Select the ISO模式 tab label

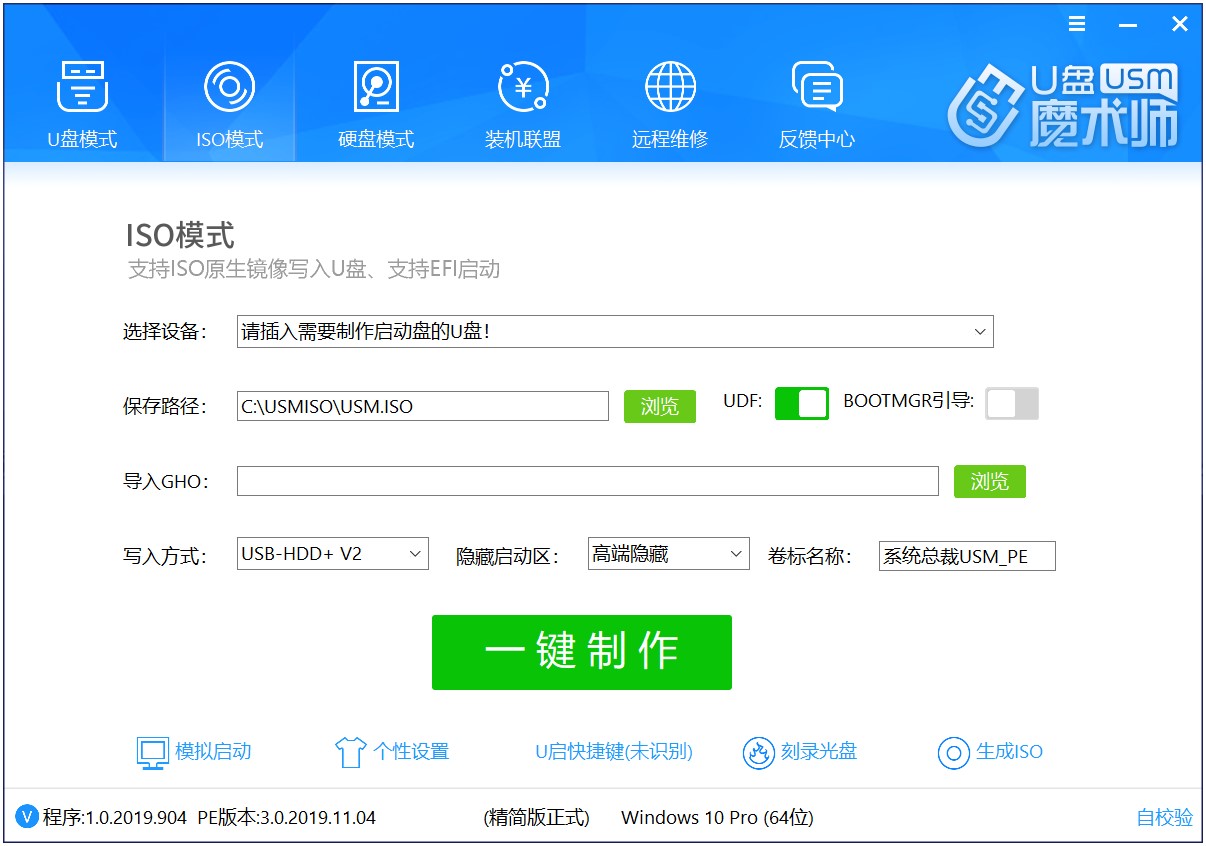(x=229, y=139)
